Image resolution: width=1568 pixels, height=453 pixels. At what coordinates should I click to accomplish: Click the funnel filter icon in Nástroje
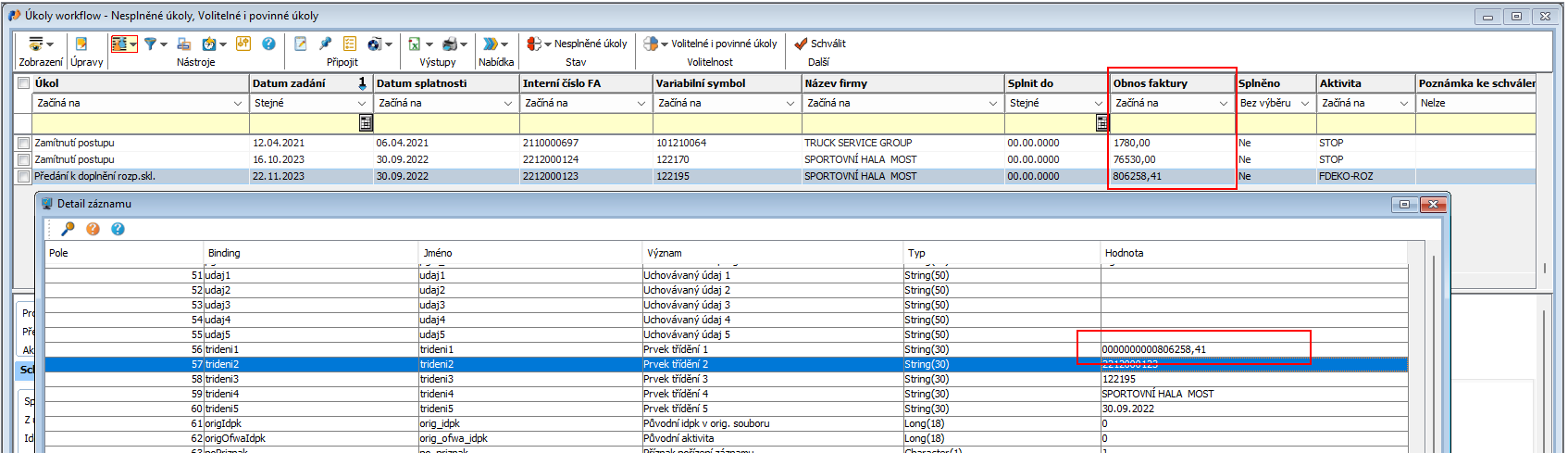(x=150, y=44)
